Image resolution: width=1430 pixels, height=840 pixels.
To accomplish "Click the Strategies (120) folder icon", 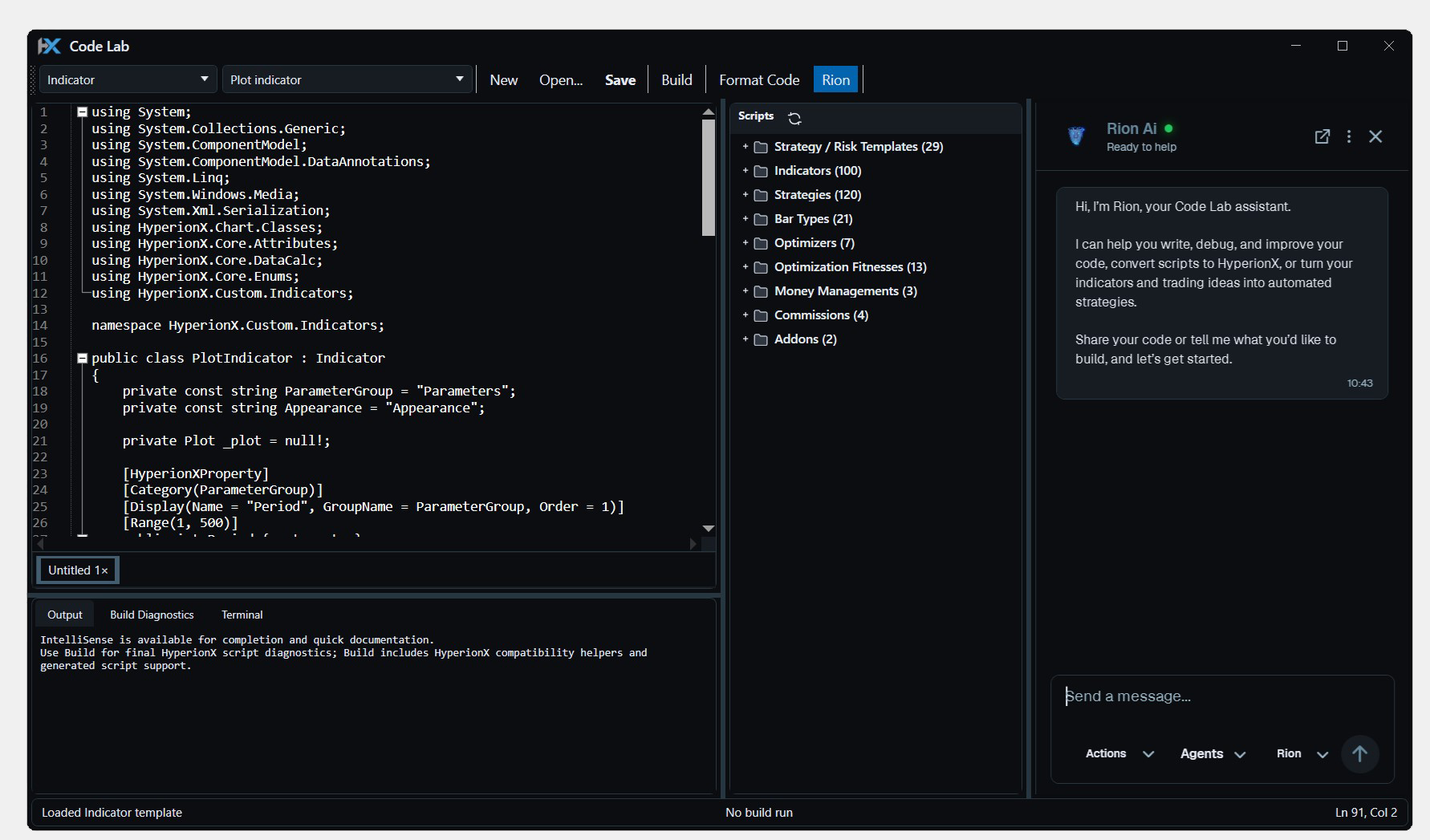I will tap(761, 195).
